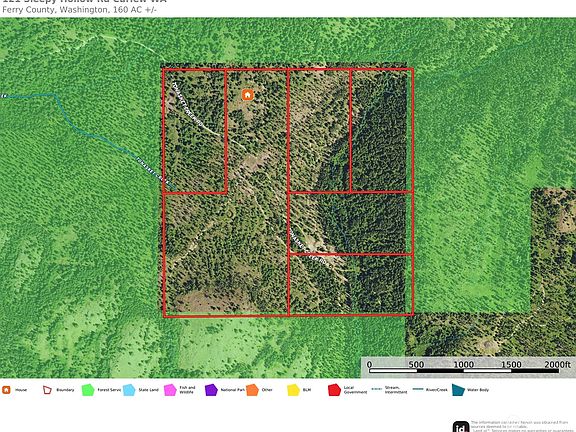Click the 'State Land' legend label
Screen dimensions: 576x432
point(148,390)
